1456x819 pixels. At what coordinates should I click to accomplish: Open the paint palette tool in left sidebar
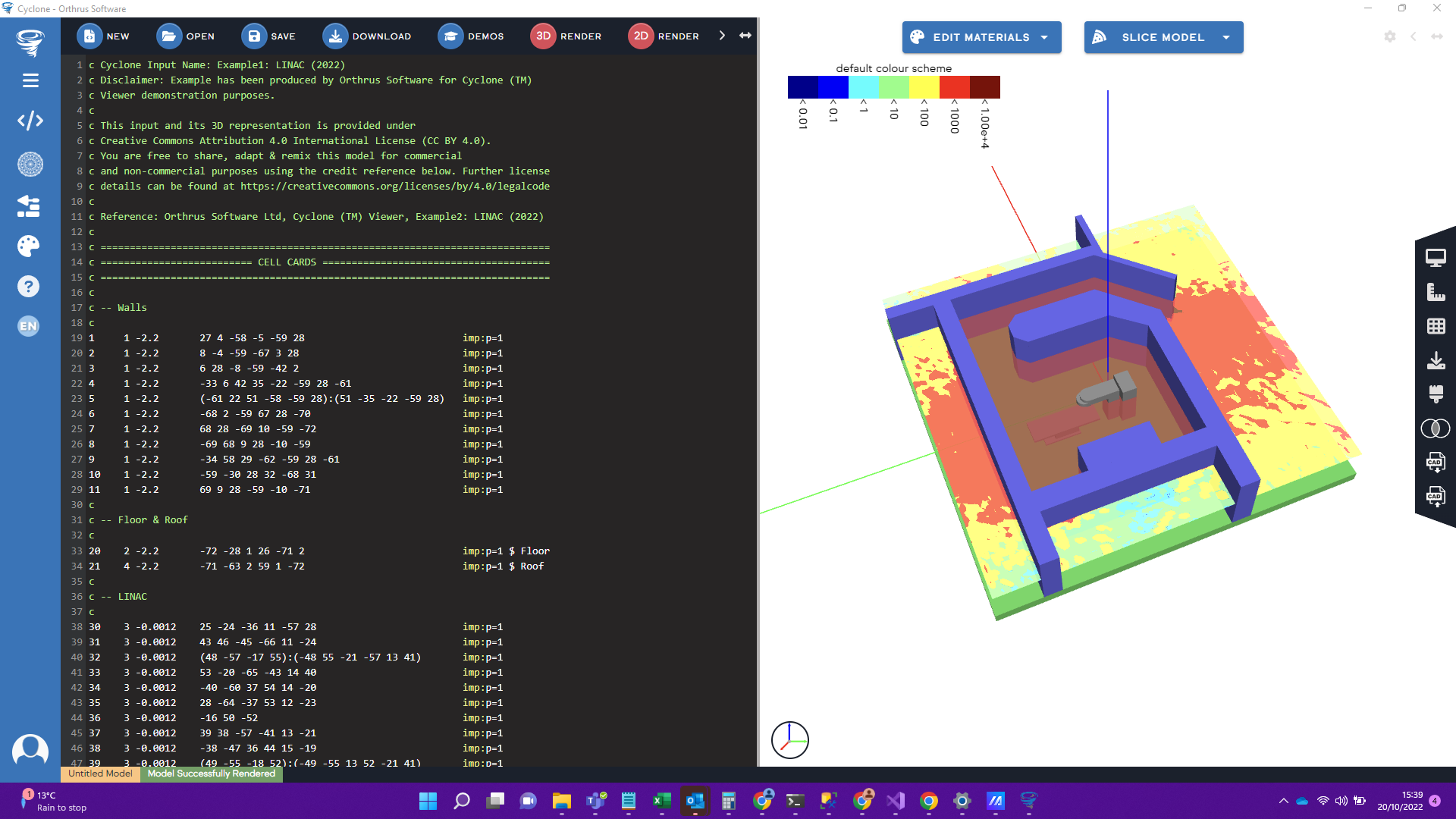click(x=30, y=246)
